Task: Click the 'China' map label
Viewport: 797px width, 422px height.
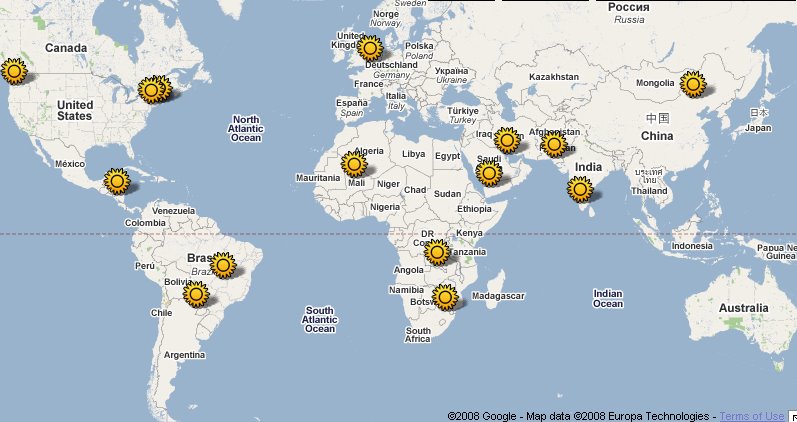Action: 657,136
